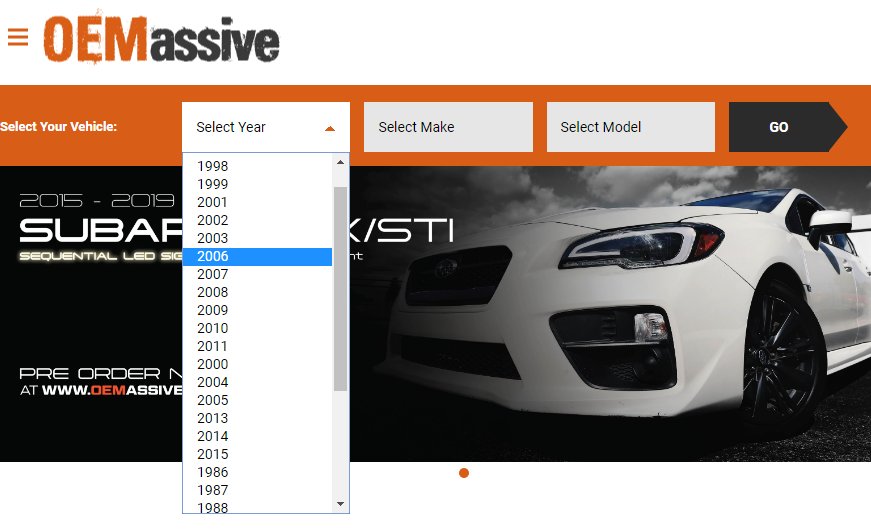Pick year 2013 in the list
871x530 pixels.
258,418
